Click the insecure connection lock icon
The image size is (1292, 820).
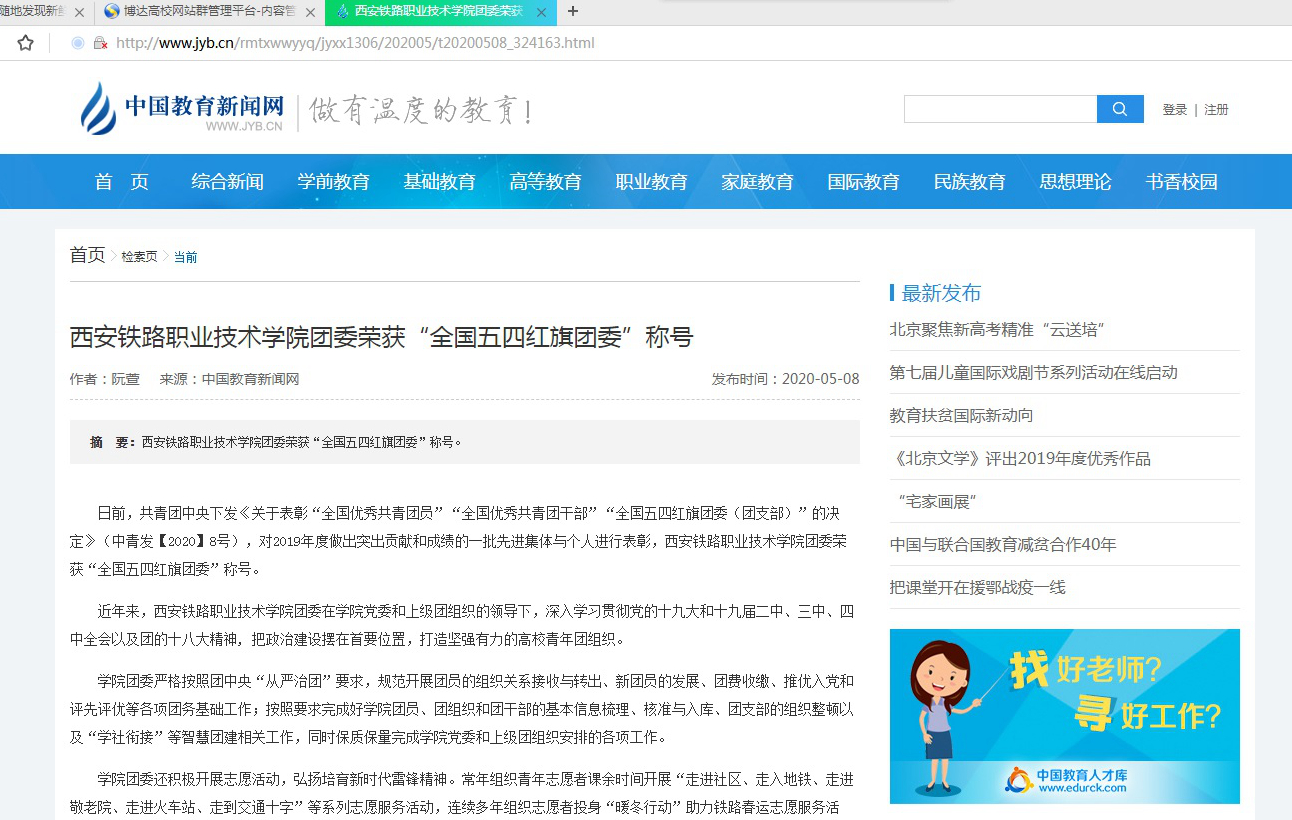[100, 43]
